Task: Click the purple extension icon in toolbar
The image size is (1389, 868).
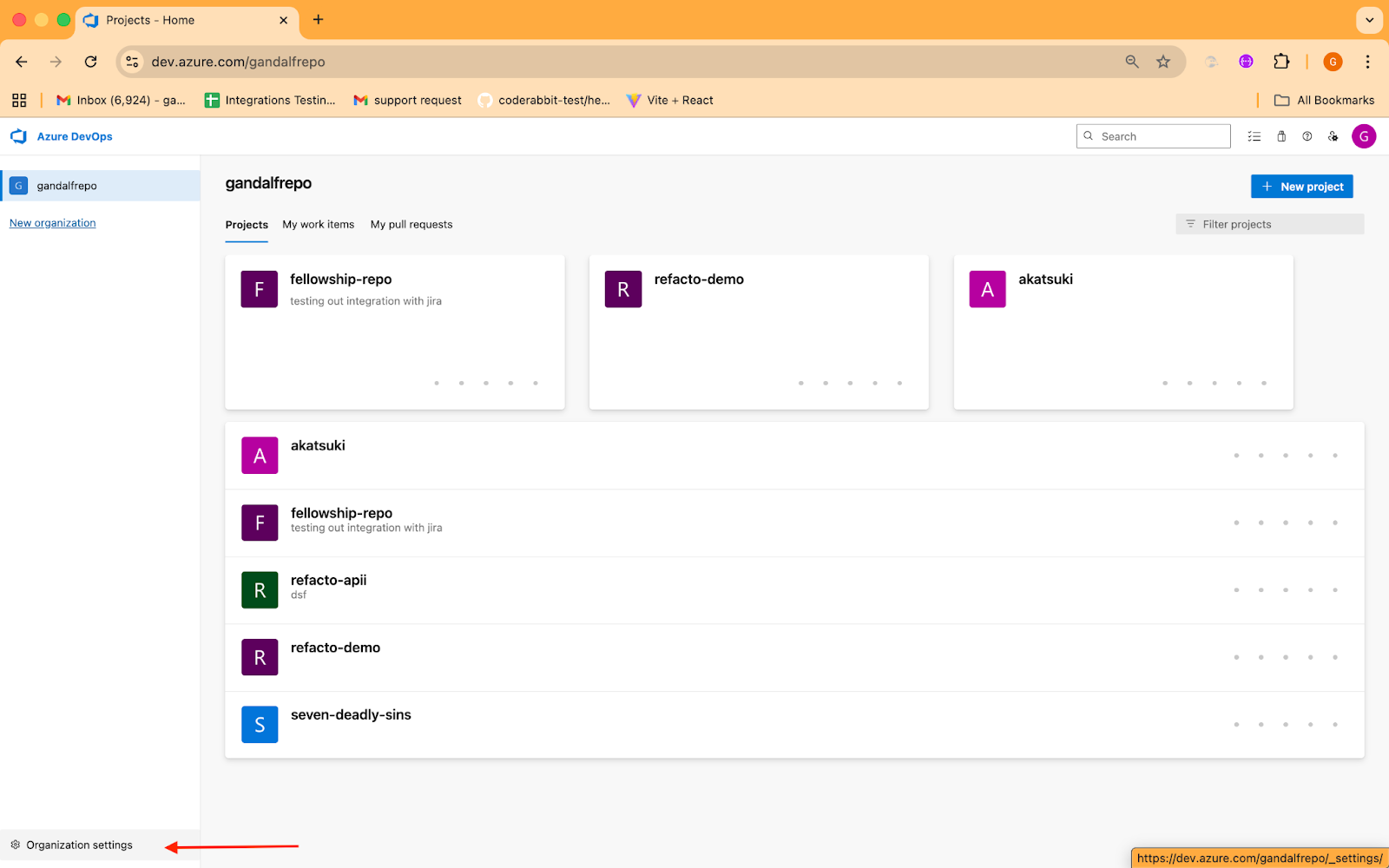Action: (x=1246, y=62)
